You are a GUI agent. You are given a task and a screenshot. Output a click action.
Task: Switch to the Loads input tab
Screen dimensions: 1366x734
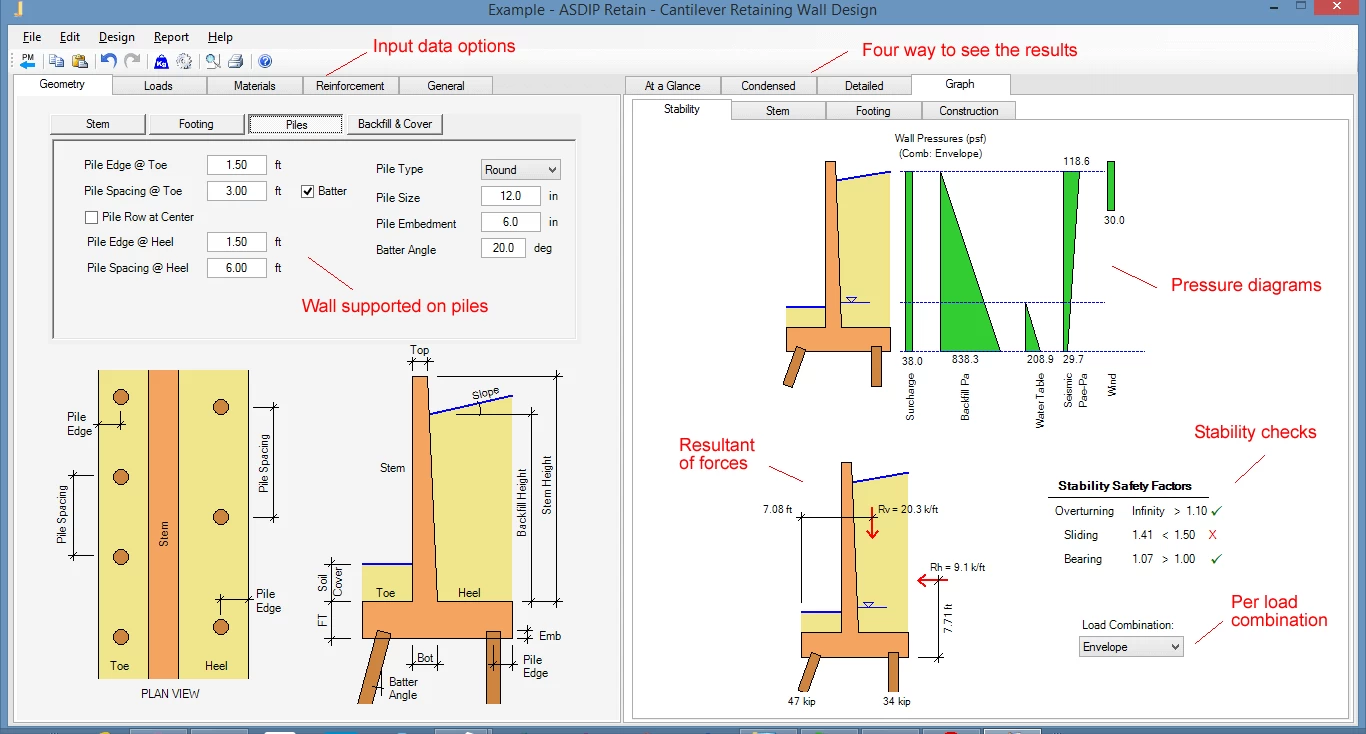158,86
